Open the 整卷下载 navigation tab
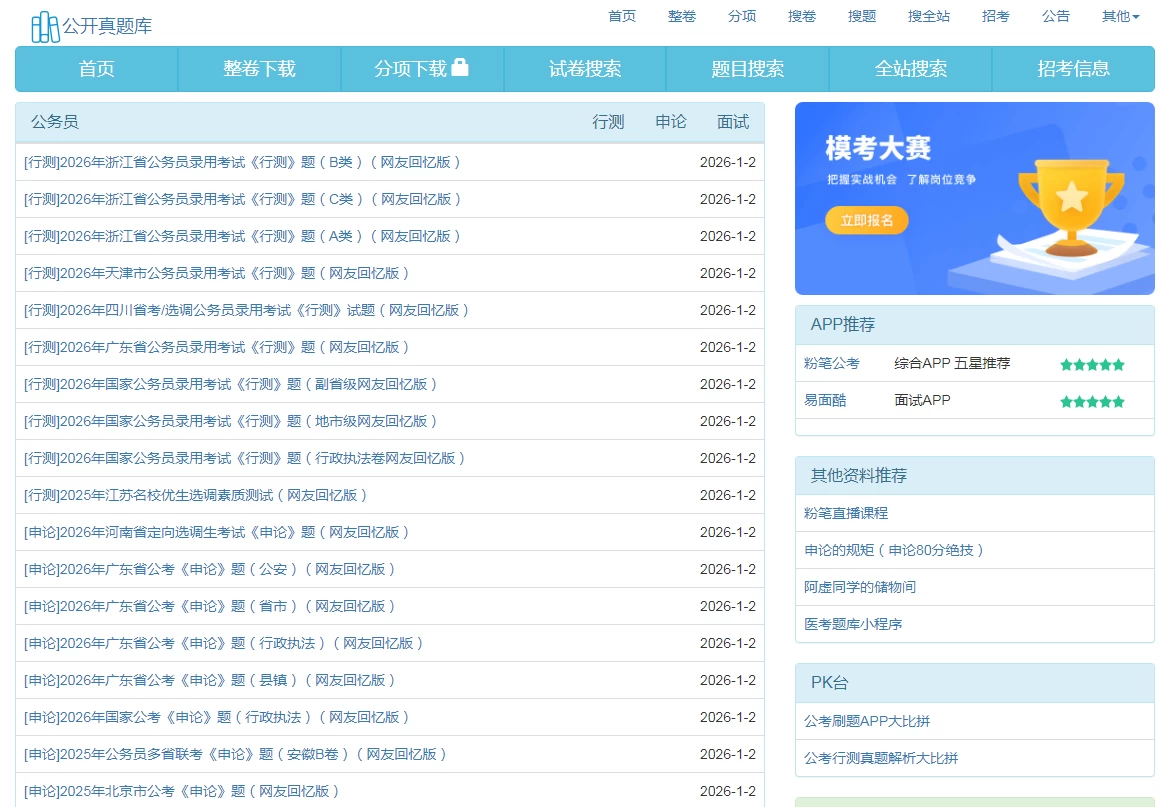This screenshot has width=1171, height=807. pos(259,69)
